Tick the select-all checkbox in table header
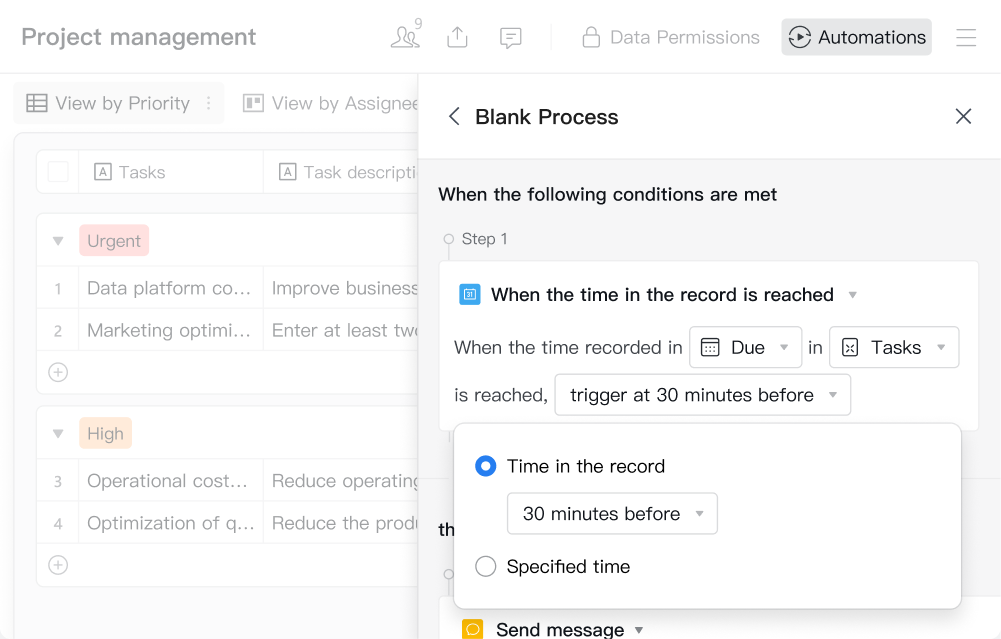Image resolution: width=1001 pixels, height=639 pixels. point(58,172)
